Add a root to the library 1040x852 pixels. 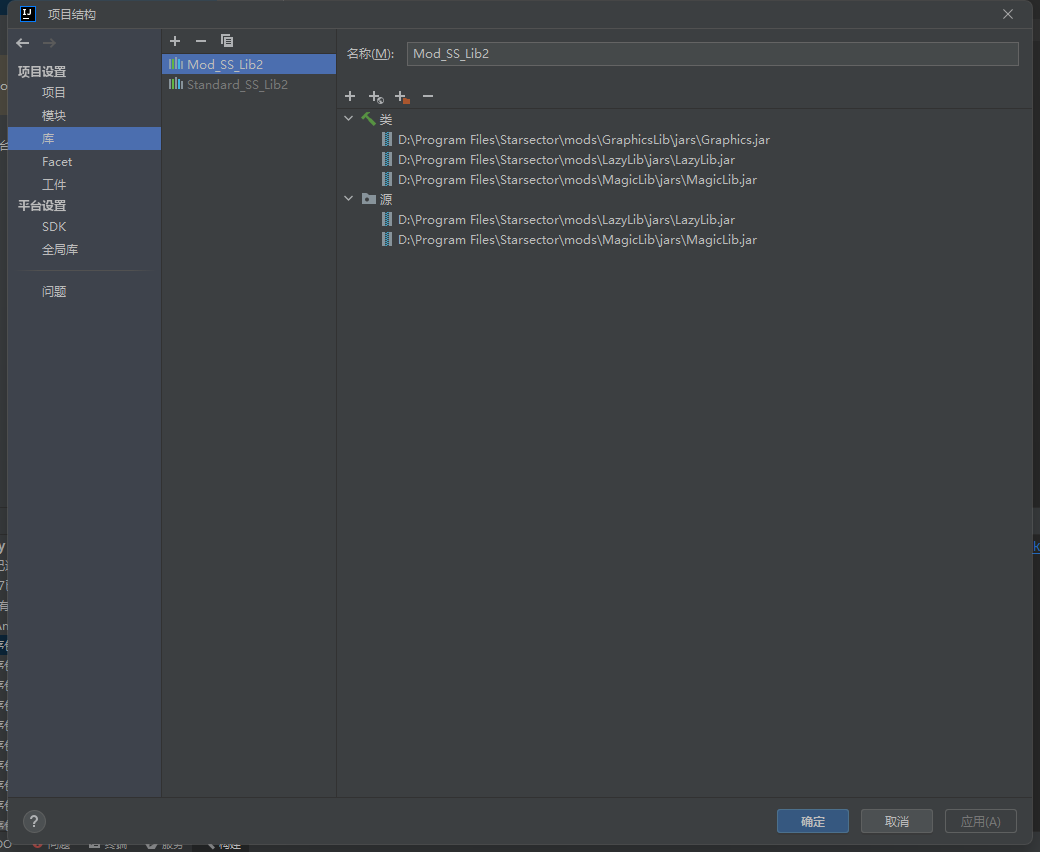tap(350, 96)
